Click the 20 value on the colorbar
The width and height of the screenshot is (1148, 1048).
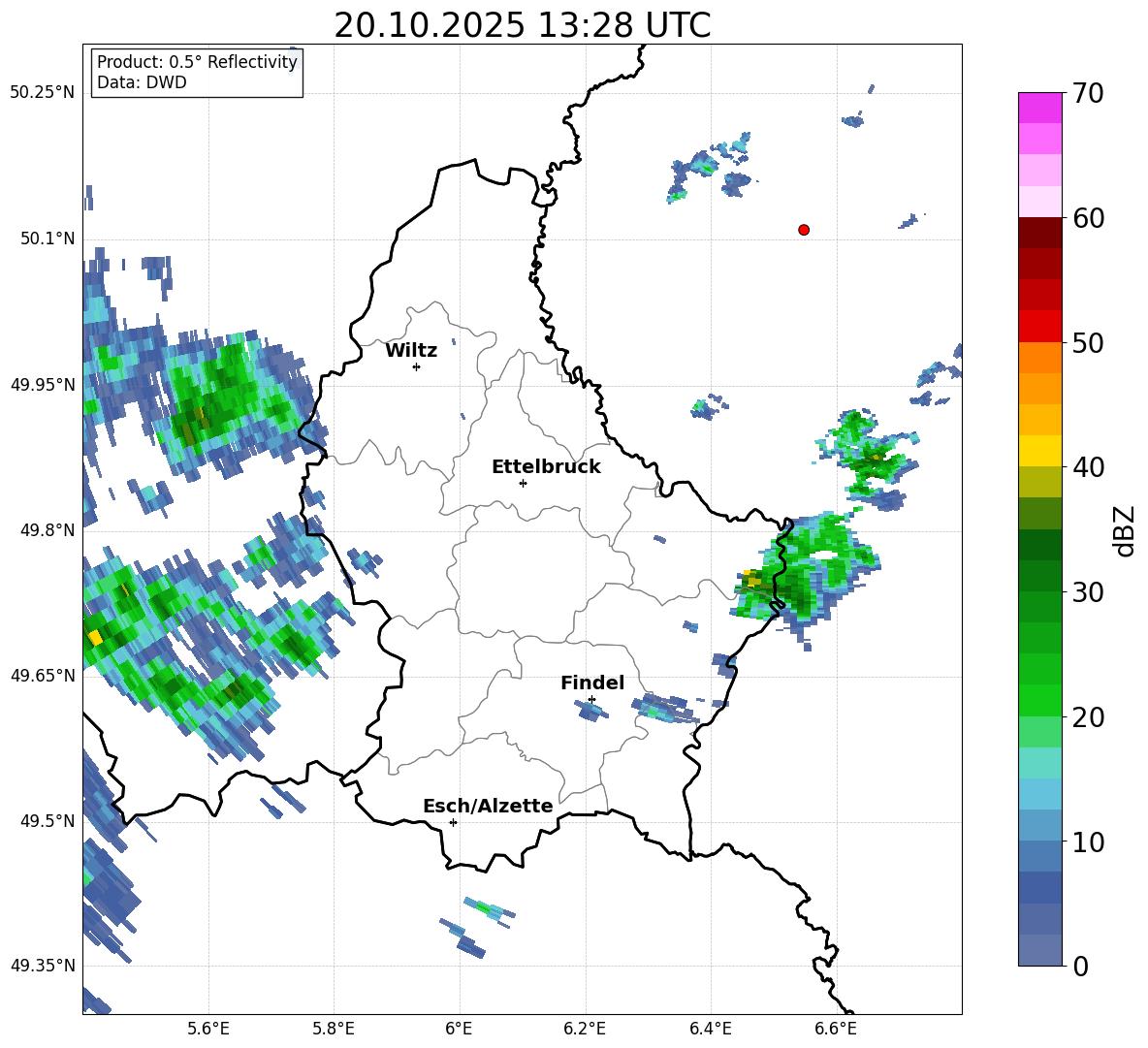tap(1088, 716)
